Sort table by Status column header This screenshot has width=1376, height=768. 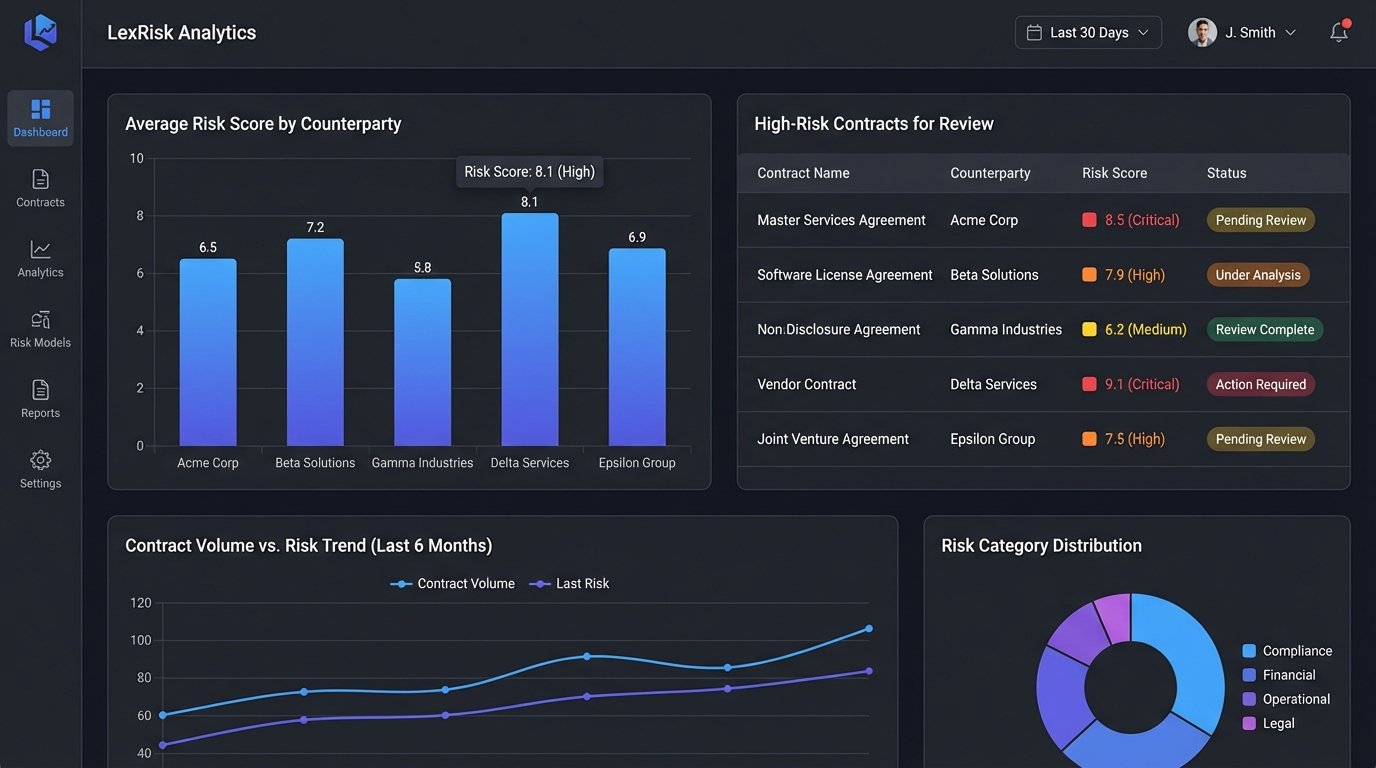[x=1226, y=173]
